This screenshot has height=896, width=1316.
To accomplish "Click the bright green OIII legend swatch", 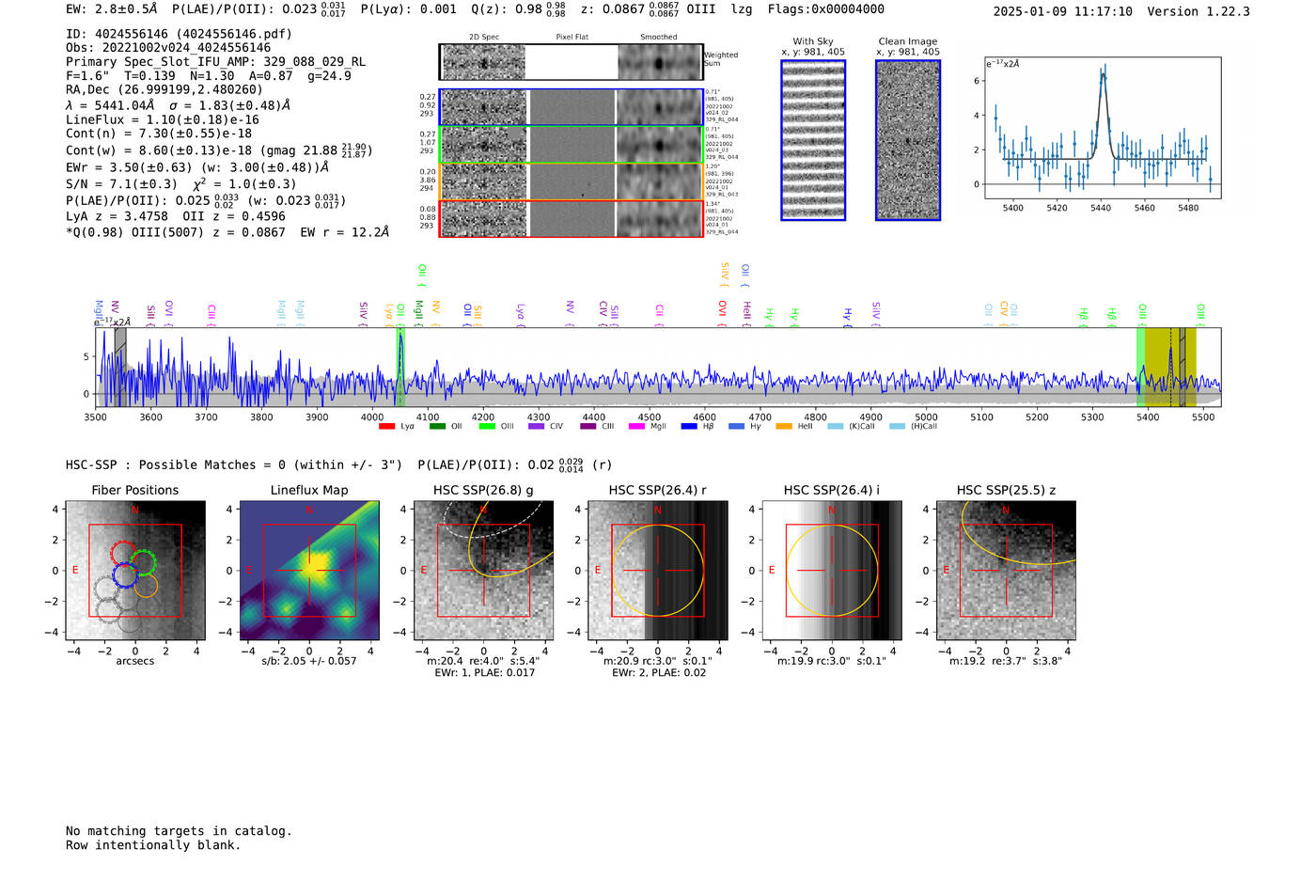I will 487,427.
